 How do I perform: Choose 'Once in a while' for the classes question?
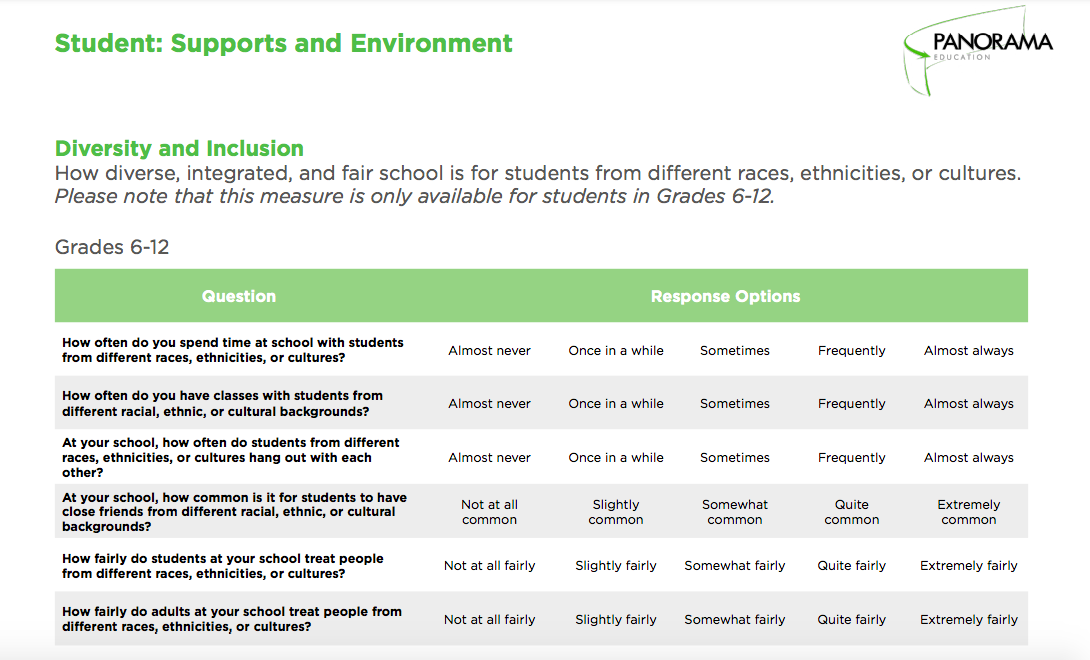616,403
